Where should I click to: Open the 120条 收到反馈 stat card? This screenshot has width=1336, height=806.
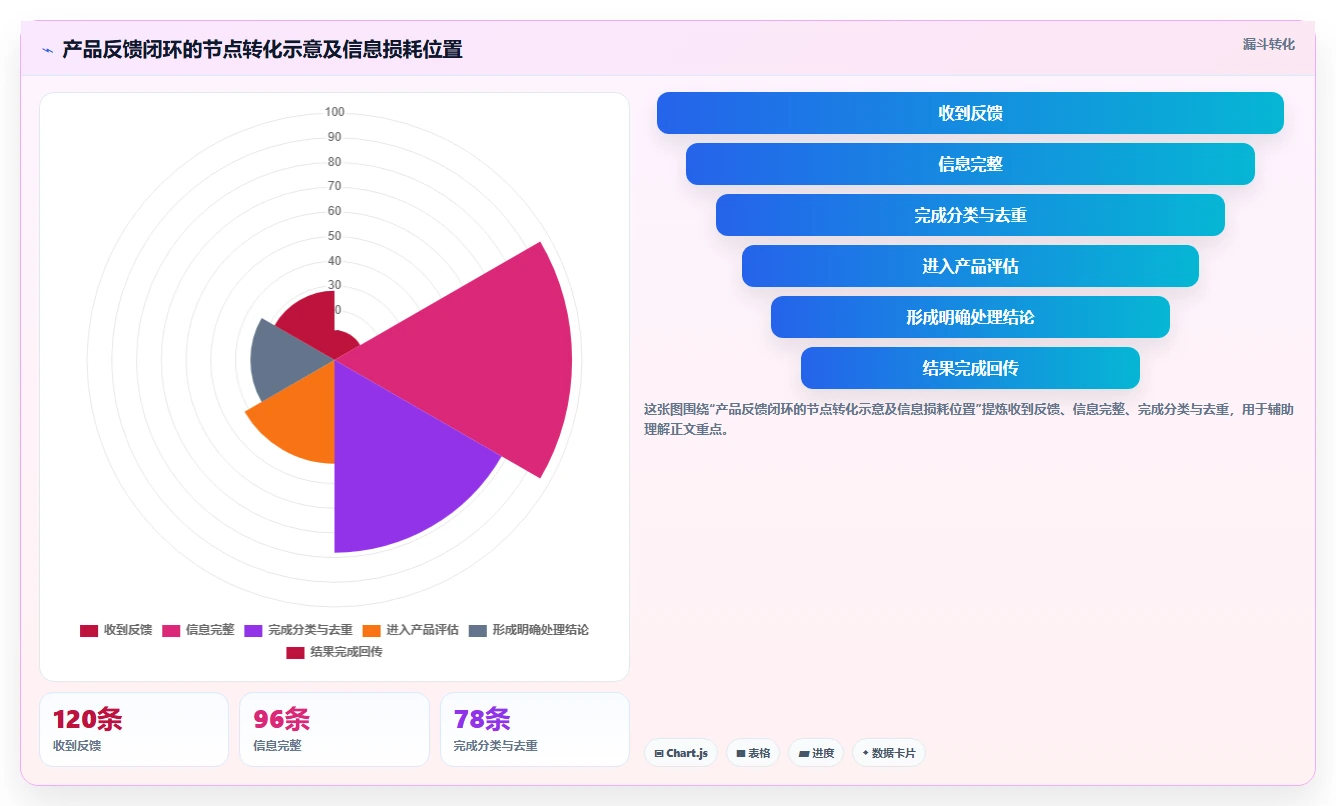pyautogui.click(x=134, y=729)
